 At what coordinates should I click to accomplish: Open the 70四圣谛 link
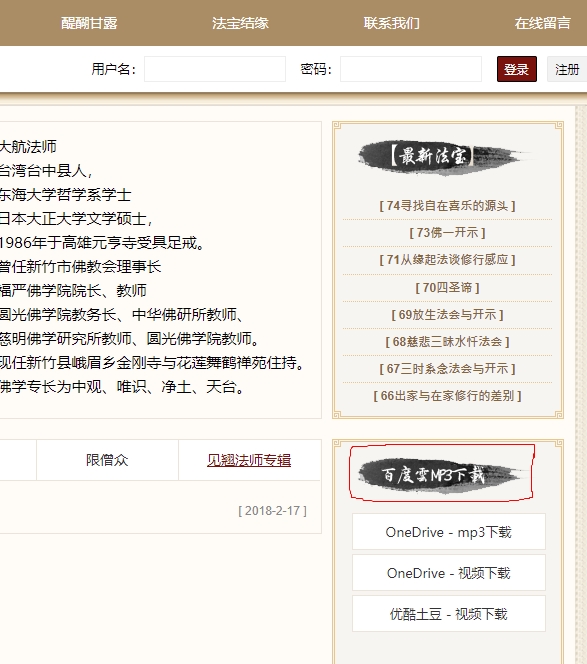pyautogui.click(x=447, y=288)
